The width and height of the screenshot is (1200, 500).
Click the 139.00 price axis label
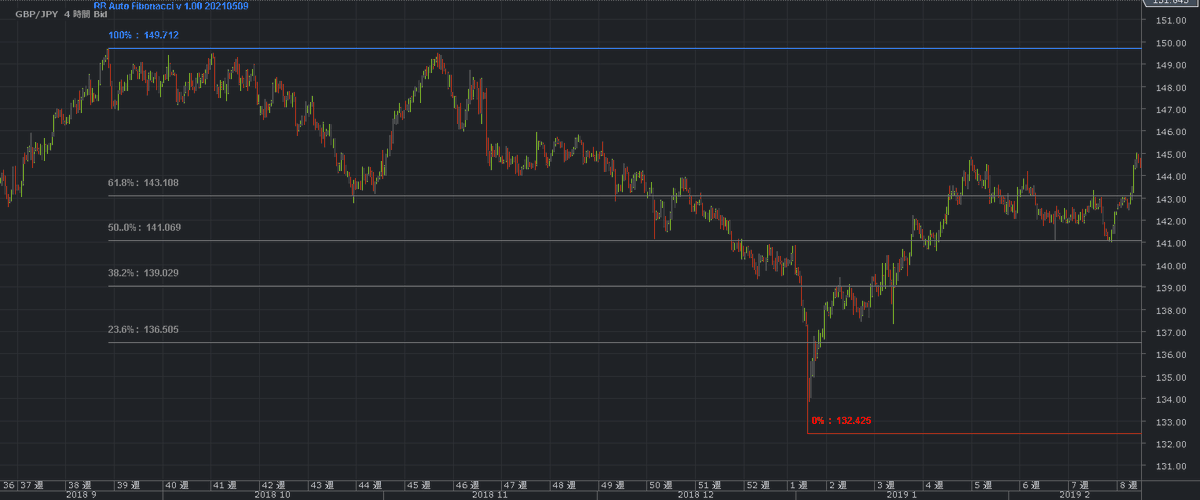1169,288
